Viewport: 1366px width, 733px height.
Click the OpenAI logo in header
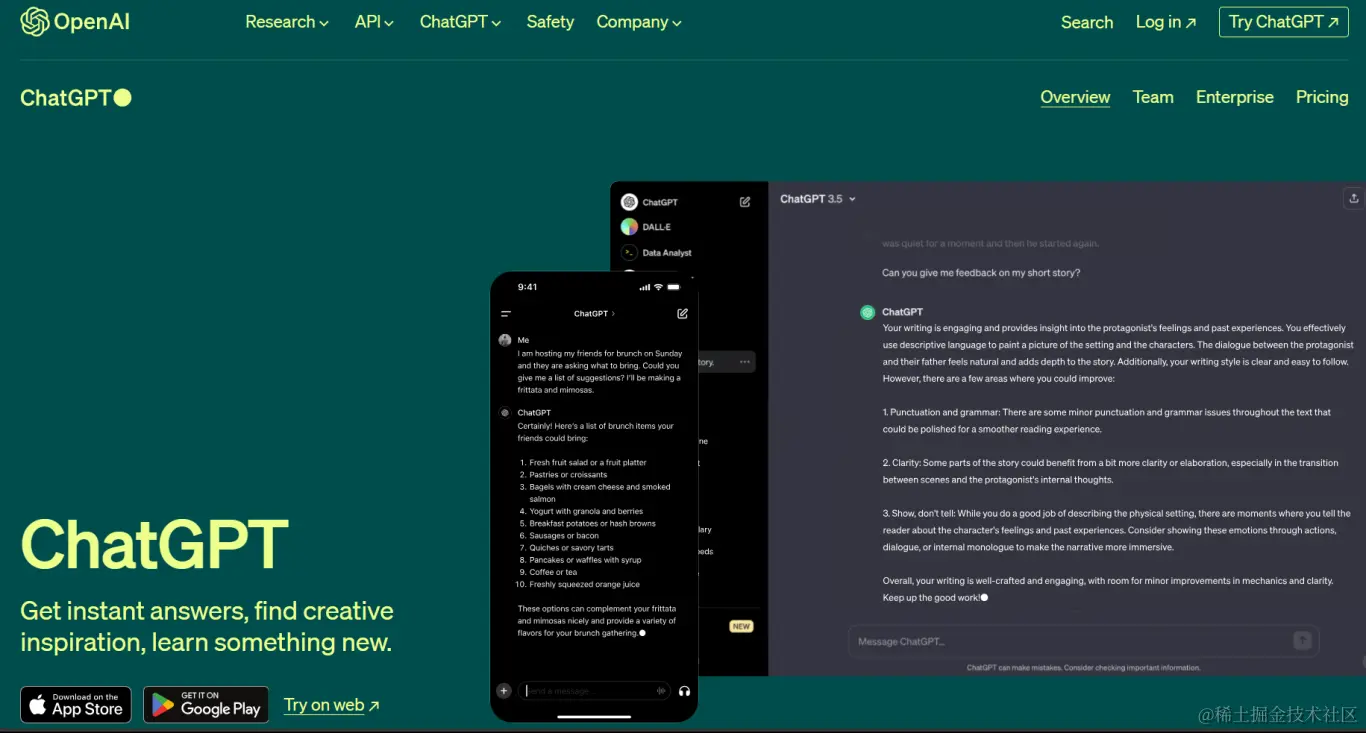(75, 22)
